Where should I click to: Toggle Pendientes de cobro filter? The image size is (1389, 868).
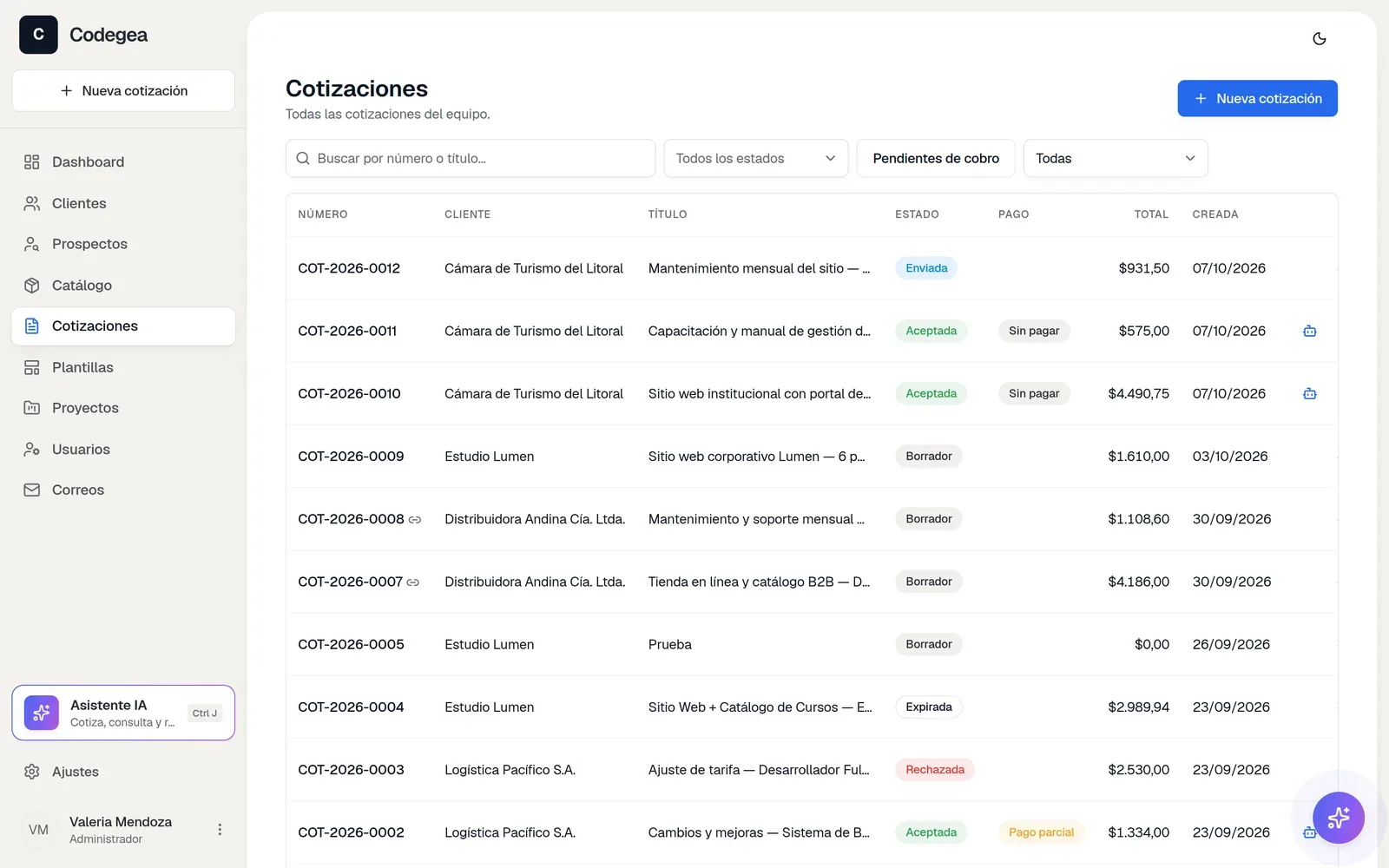coord(936,158)
